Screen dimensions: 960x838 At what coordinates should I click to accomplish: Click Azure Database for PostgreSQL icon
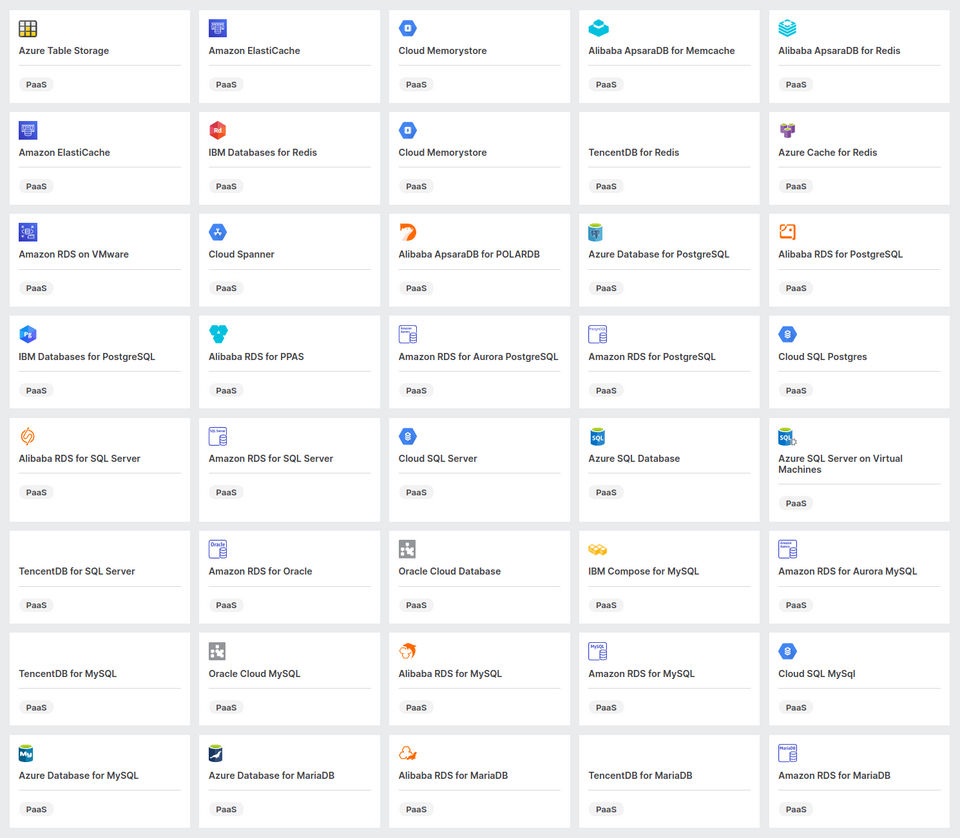(595, 232)
